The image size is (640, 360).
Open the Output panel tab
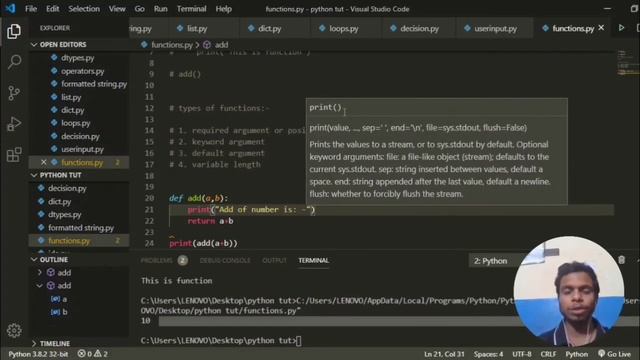pos(274,260)
